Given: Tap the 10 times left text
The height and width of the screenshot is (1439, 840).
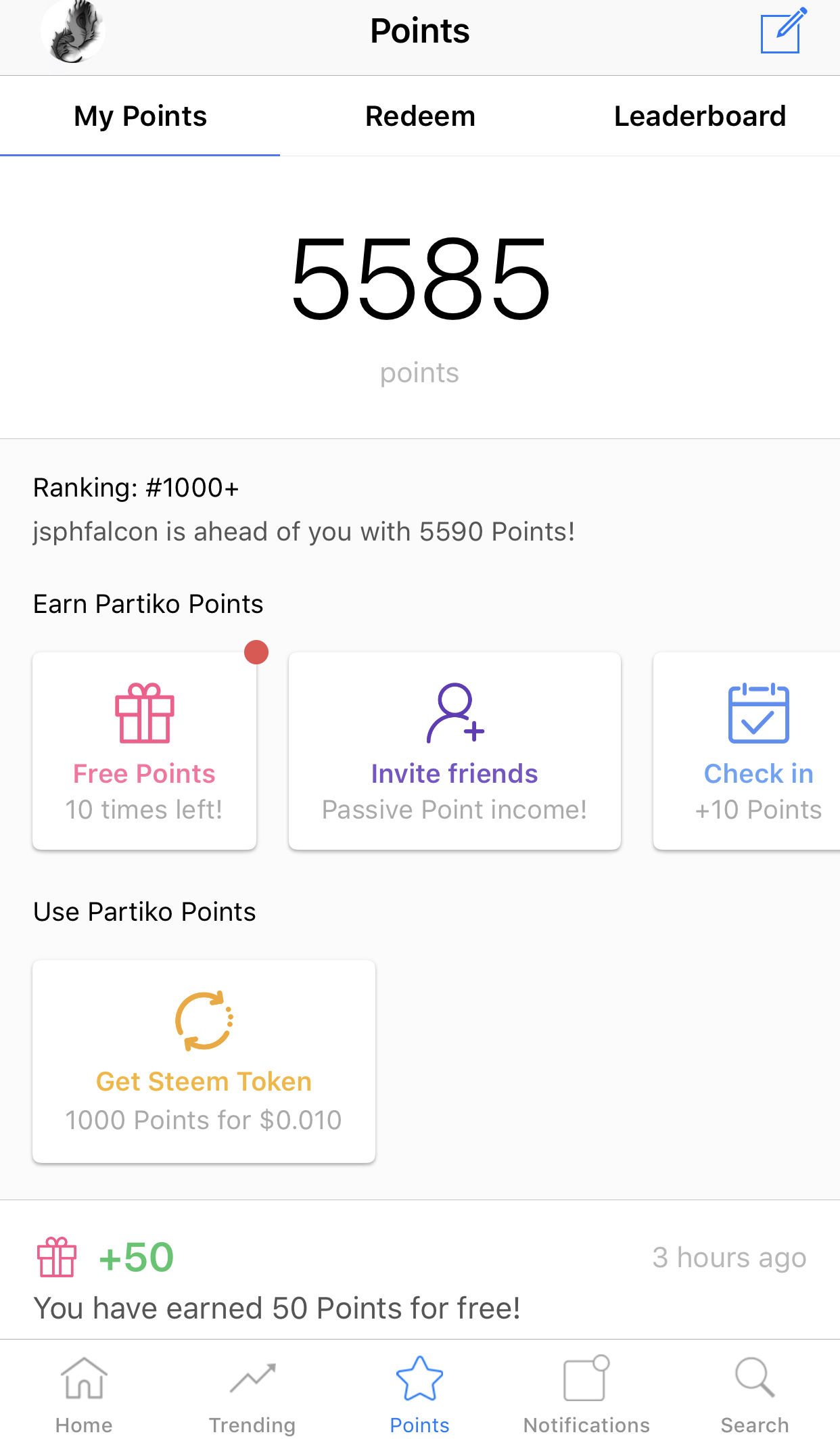Looking at the screenshot, I should [x=144, y=809].
